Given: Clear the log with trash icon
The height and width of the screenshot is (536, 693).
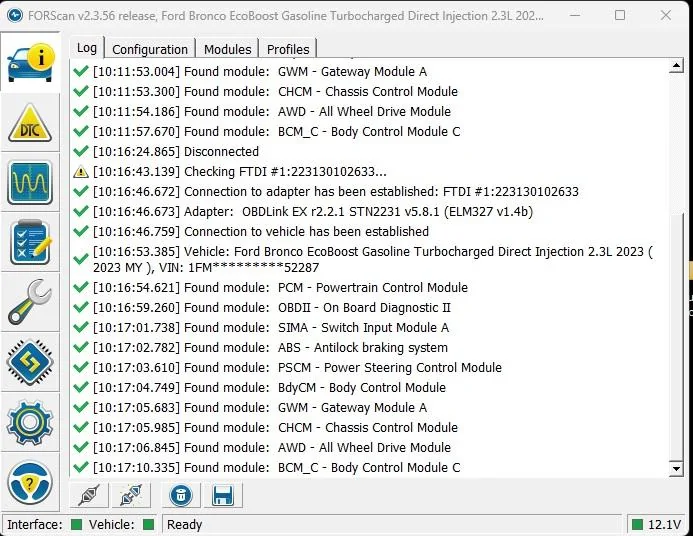Looking at the screenshot, I should [181, 495].
